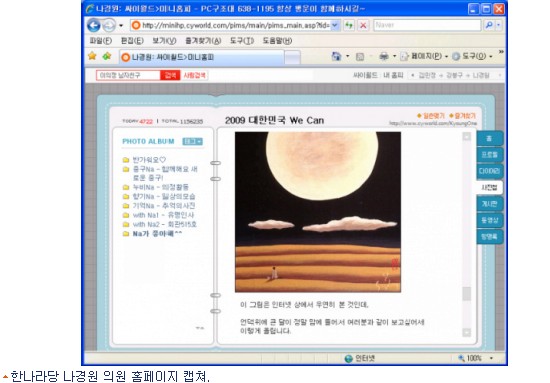Open the 보기(V) menu
The height and width of the screenshot is (383, 550).
[164, 41]
